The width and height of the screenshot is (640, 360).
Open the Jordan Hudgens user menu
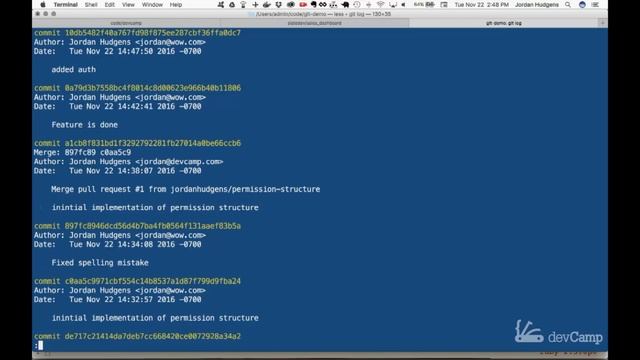[537, 4]
